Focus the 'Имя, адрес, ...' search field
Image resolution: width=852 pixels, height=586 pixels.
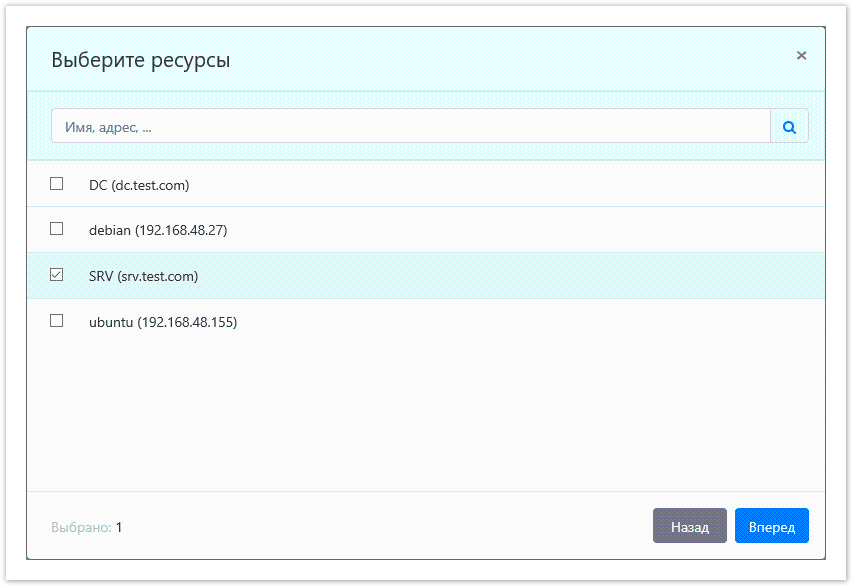pyautogui.click(x=410, y=127)
